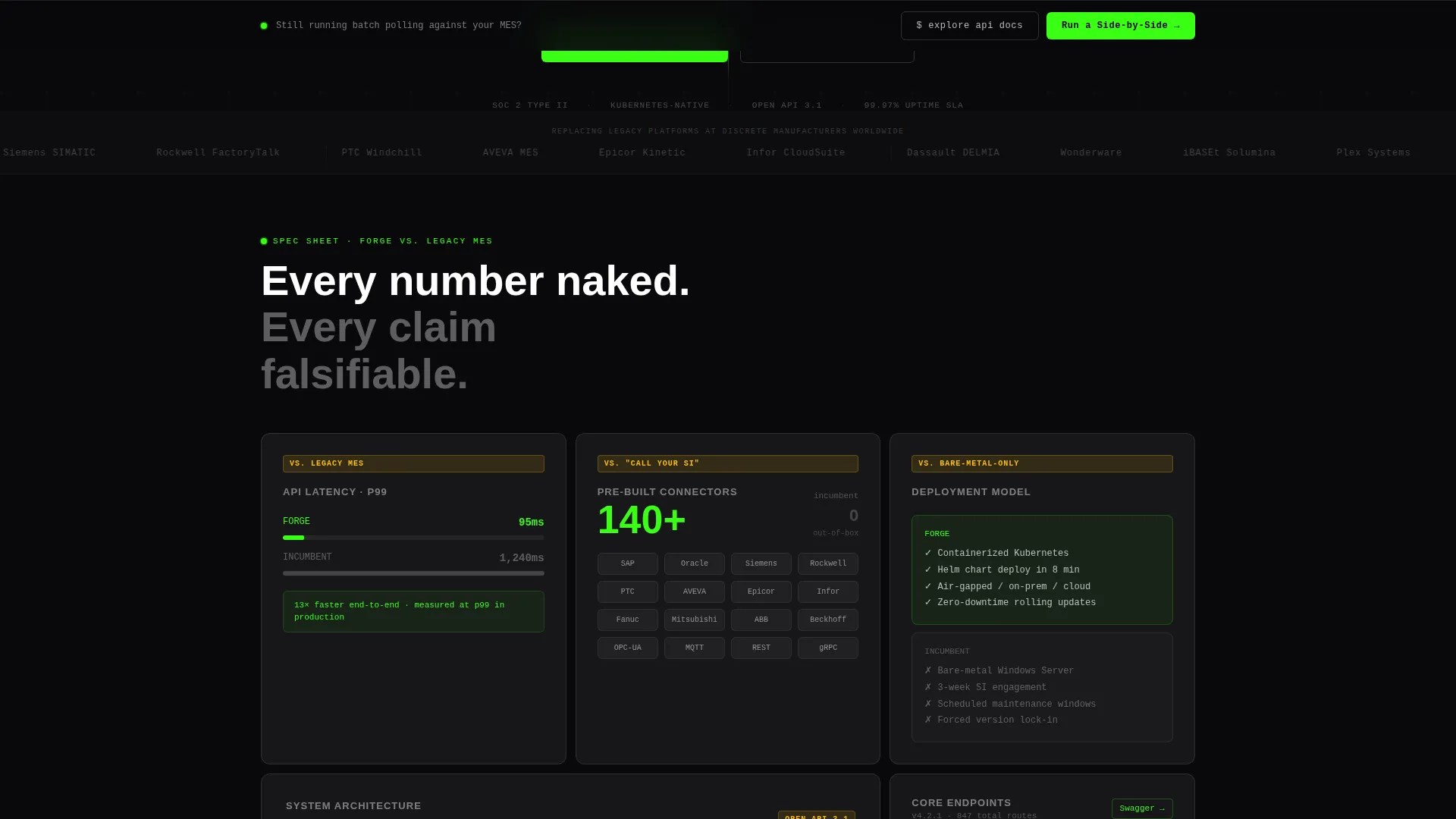Open the Swagger link

1141,808
